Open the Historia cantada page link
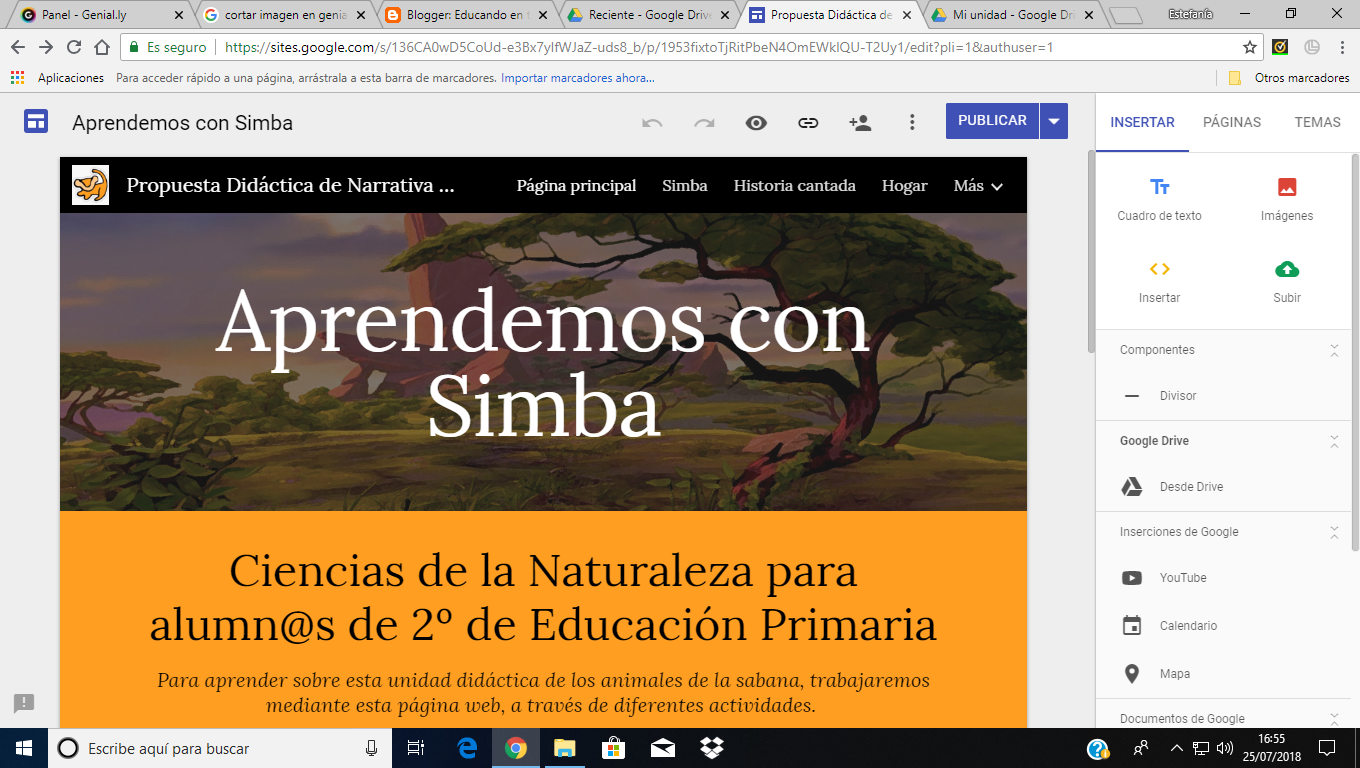The image size is (1360, 768). pos(795,186)
